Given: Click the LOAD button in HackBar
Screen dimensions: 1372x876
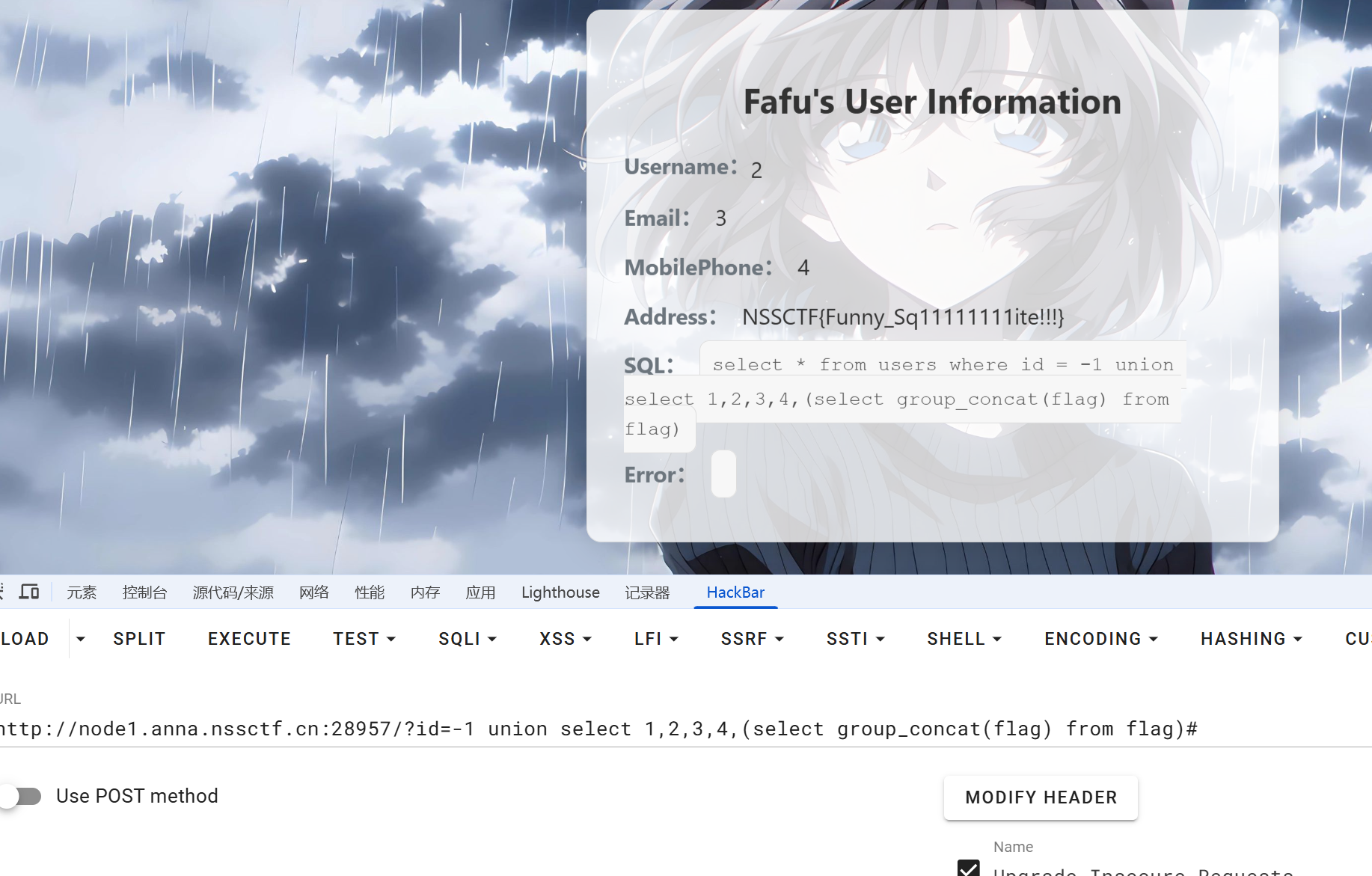Looking at the screenshot, I should 25,639.
